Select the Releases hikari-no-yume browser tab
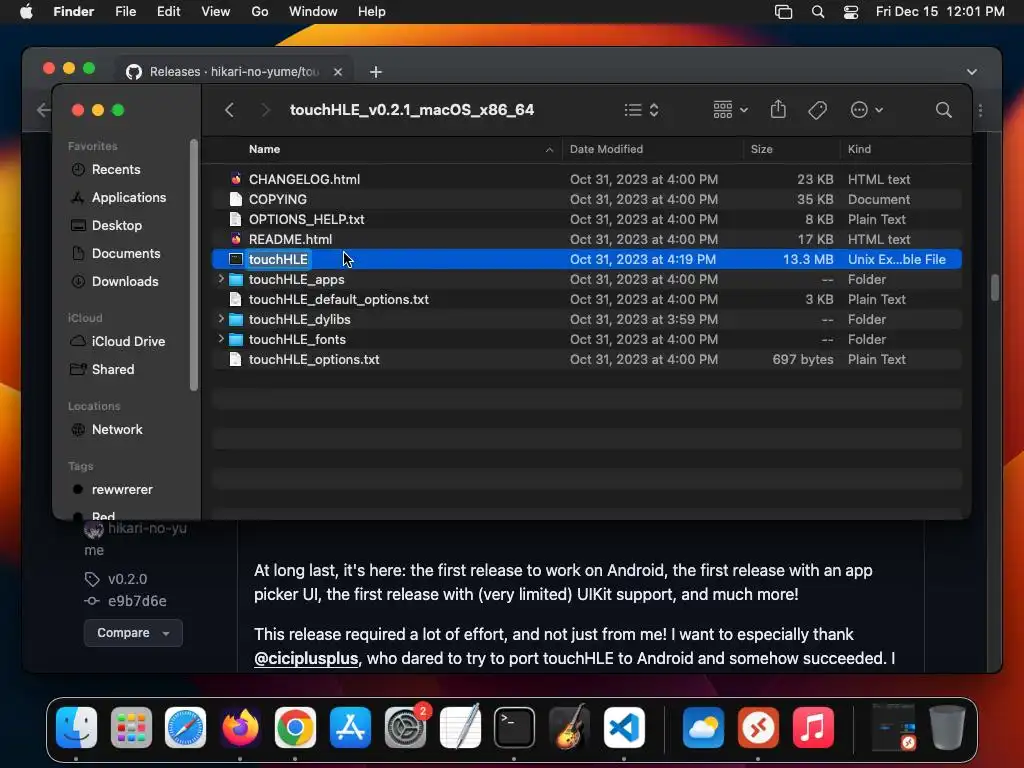Image resolution: width=1024 pixels, height=768 pixels. (x=234, y=71)
